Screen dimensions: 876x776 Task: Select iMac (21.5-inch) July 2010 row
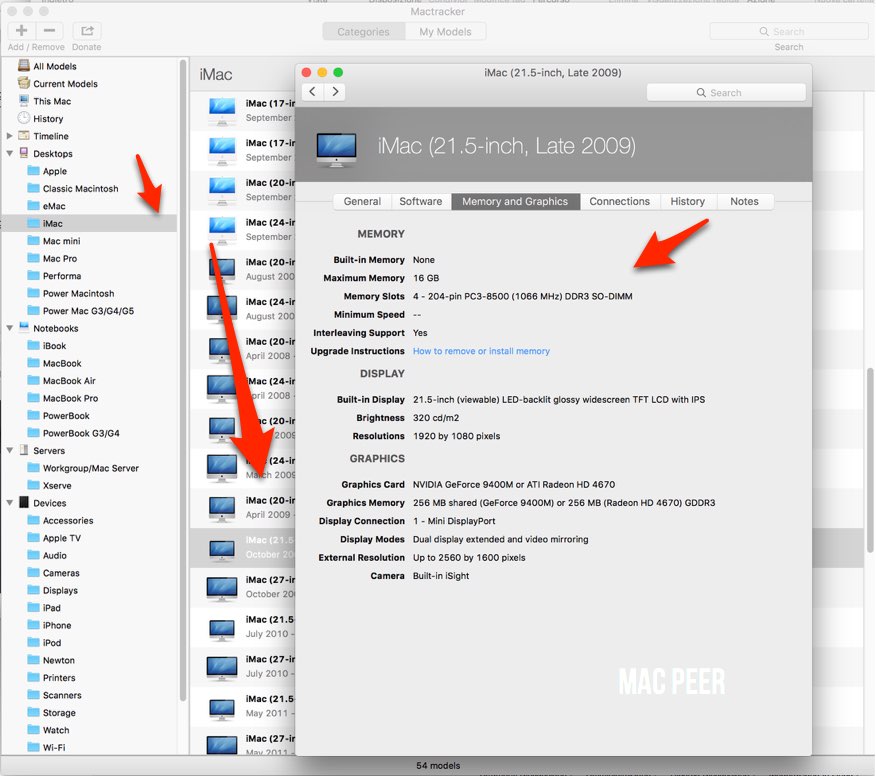(x=242, y=627)
